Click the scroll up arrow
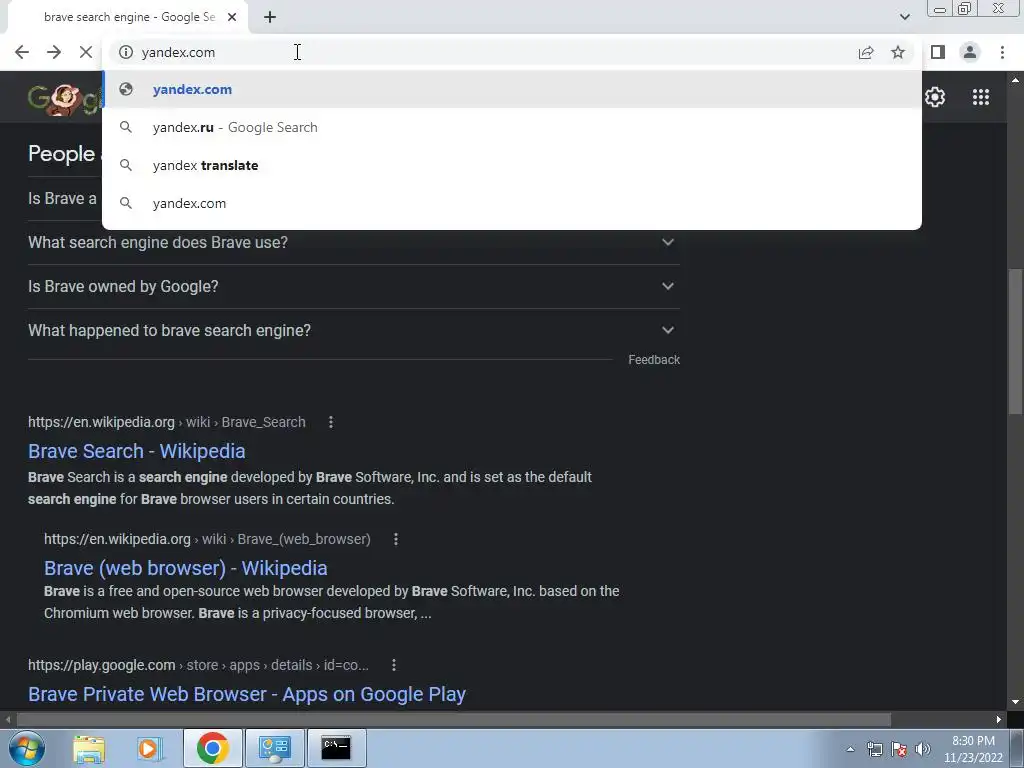Viewport: 1024px width, 768px height. click(1015, 80)
